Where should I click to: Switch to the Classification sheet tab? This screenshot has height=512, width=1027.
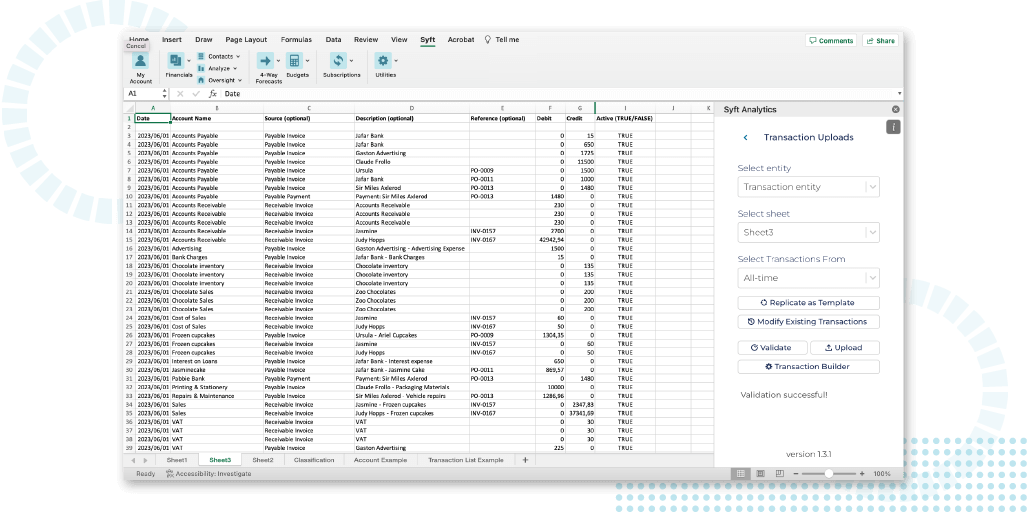[314, 460]
